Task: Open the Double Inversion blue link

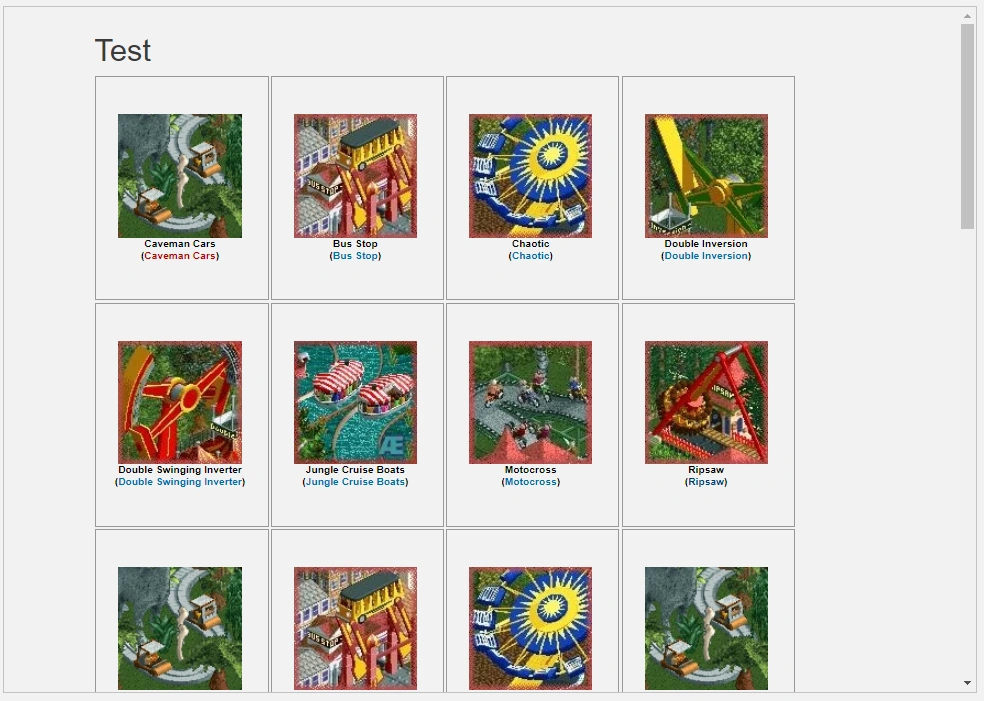Action: [x=706, y=256]
